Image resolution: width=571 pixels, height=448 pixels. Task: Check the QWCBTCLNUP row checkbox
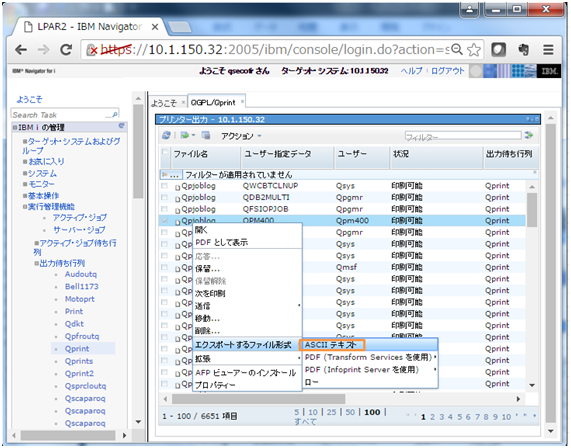tap(165, 186)
